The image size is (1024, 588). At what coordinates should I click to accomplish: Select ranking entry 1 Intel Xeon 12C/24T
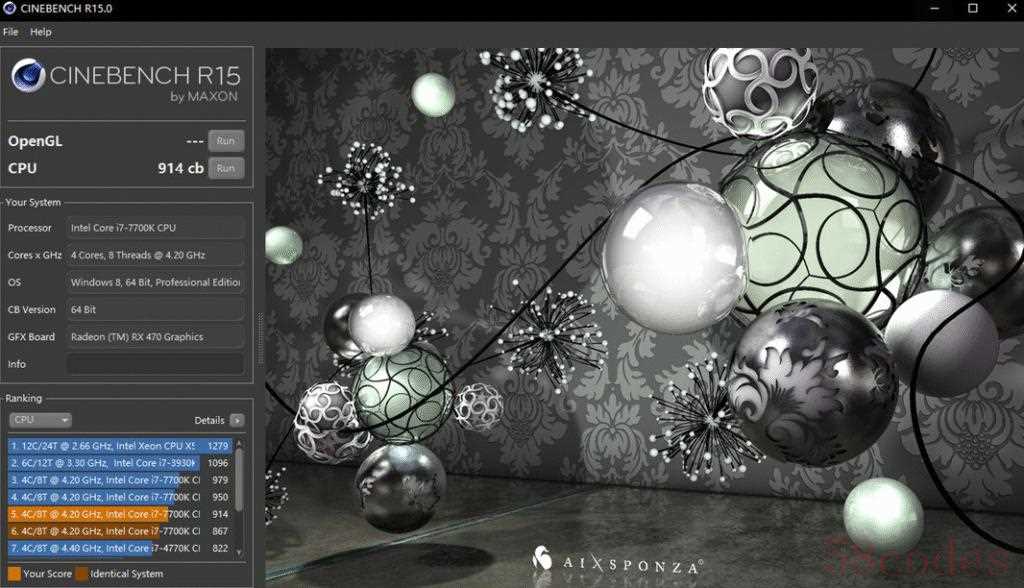(120, 446)
